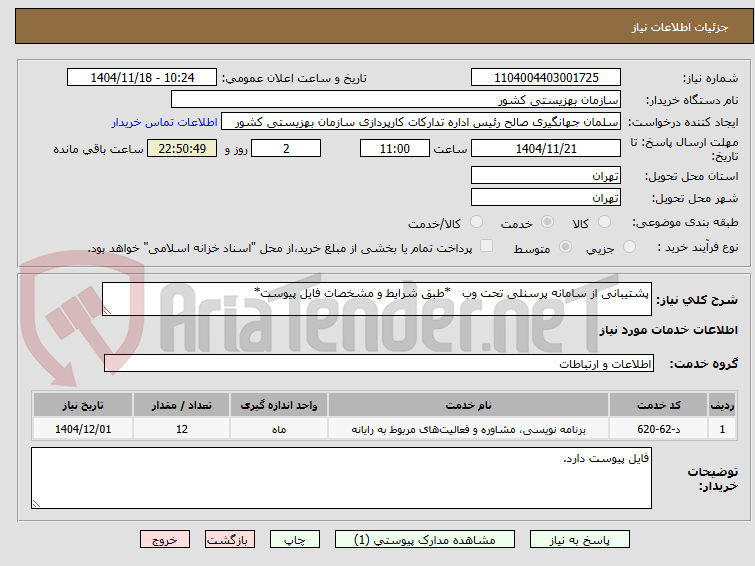Click the پاسخ به نیاز button
Viewport: 755px width, 566px height.
(x=580, y=540)
